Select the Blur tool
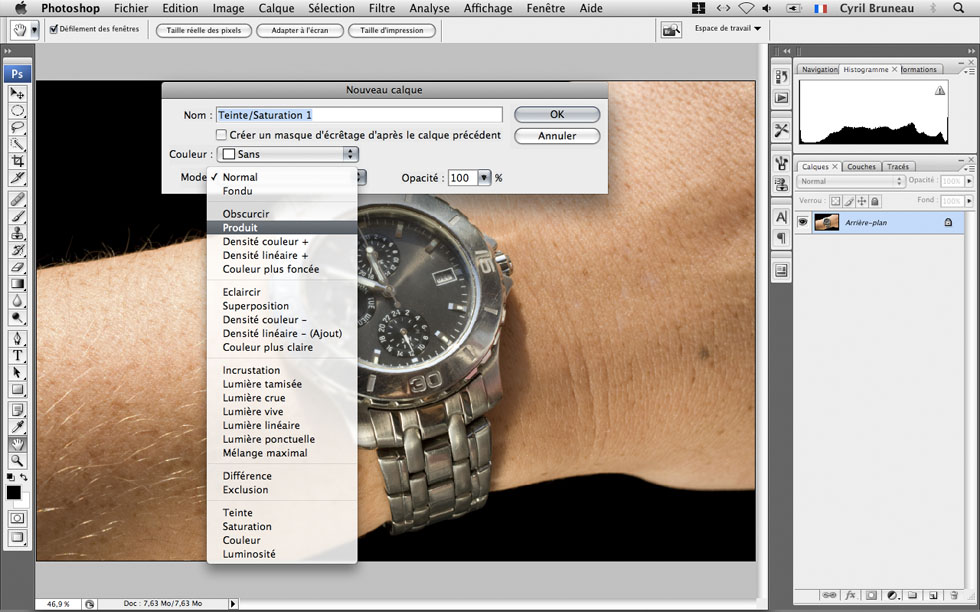980x612 pixels. pyautogui.click(x=17, y=301)
